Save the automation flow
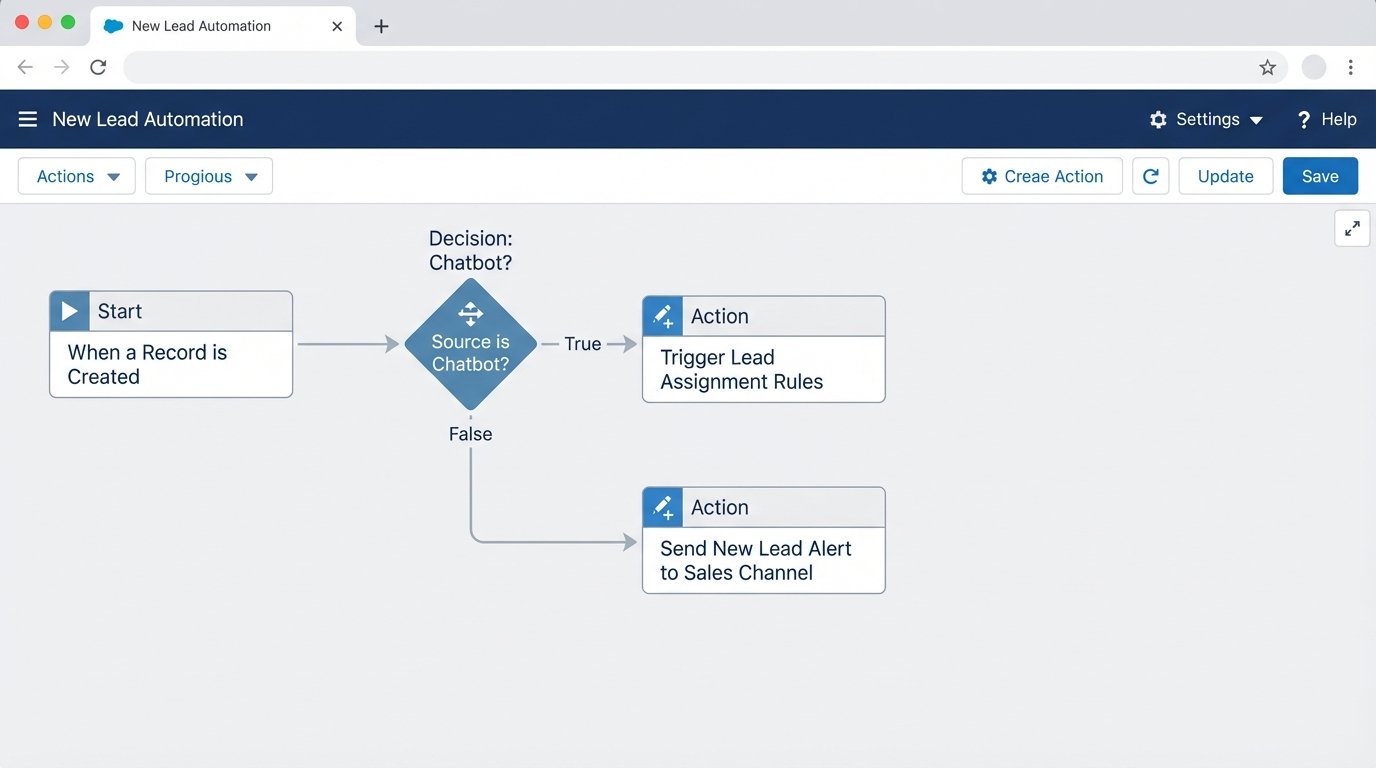1376x768 pixels. pos(1320,176)
